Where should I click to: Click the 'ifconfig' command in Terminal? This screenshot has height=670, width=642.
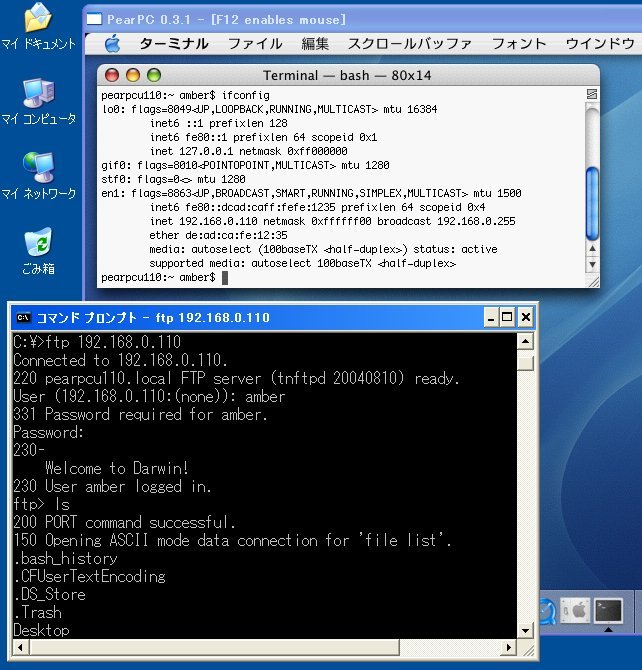point(246,95)
